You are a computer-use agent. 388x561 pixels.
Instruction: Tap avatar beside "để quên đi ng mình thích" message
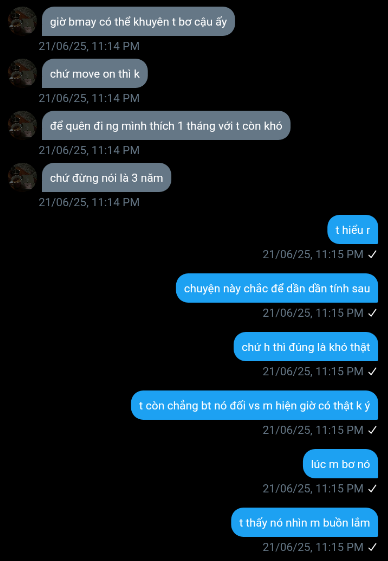(x=22, y=125)
